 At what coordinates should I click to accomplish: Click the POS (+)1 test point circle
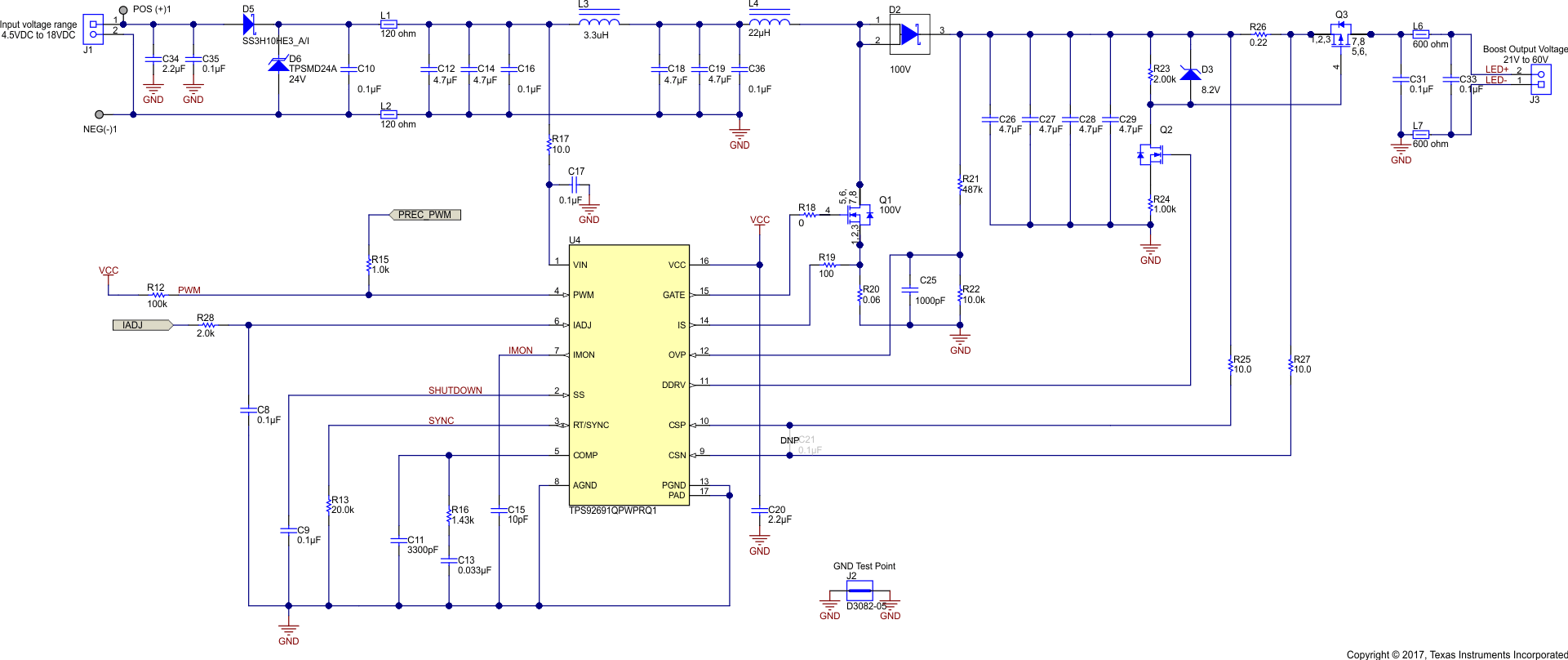(123, 11)
